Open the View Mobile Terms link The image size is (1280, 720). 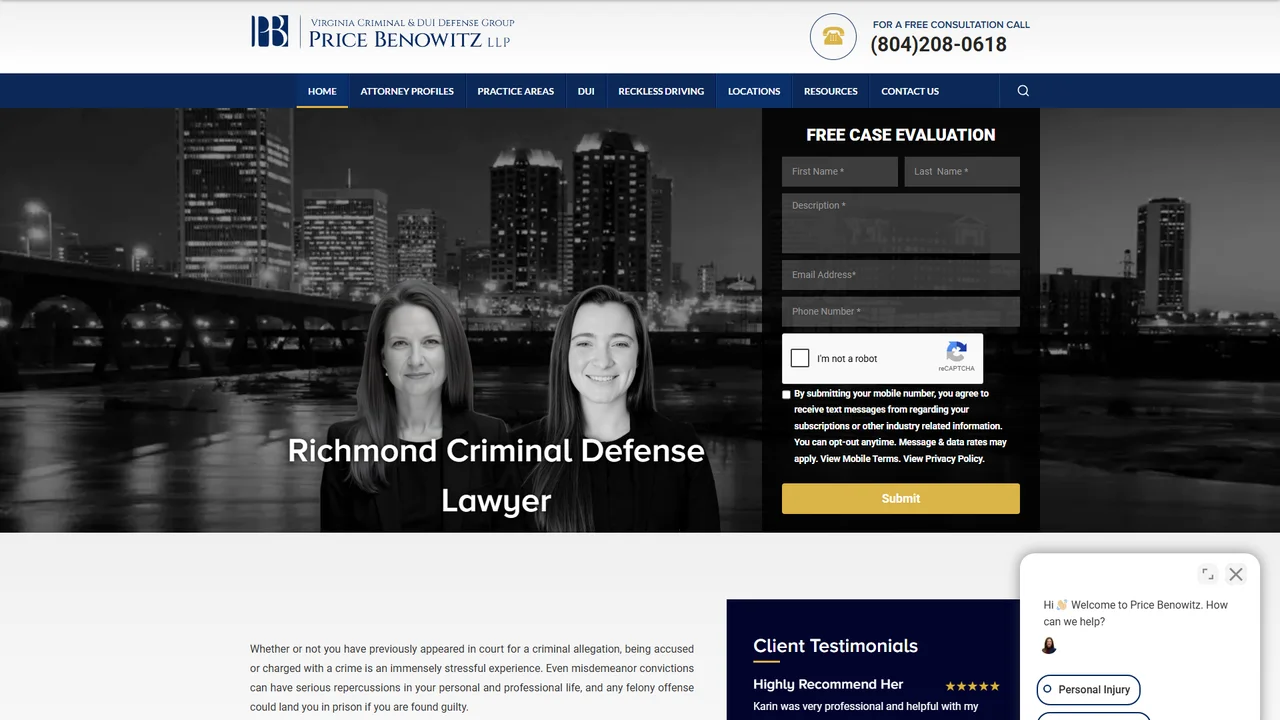859,459
